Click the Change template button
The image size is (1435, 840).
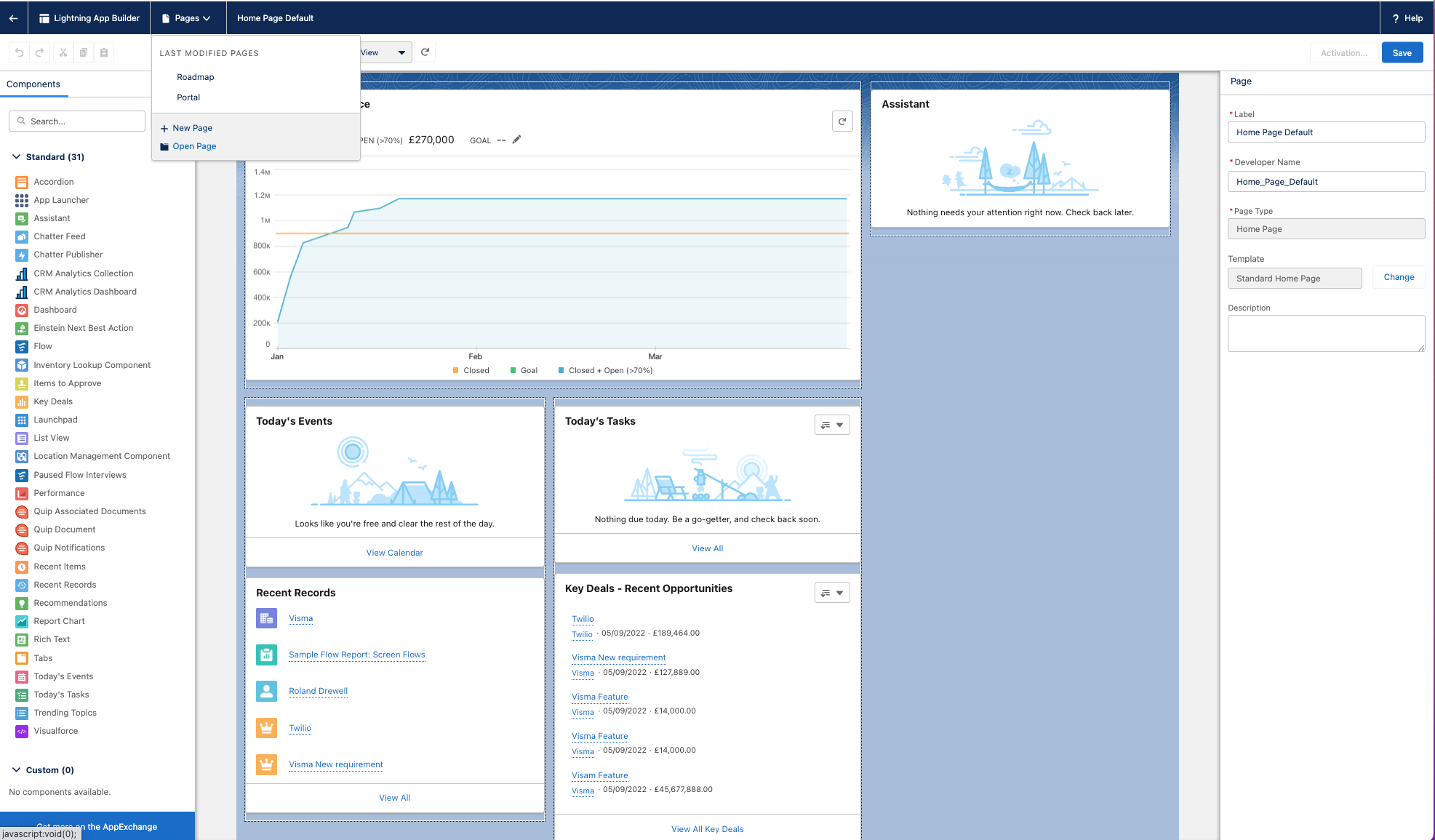pos(1399,277)
